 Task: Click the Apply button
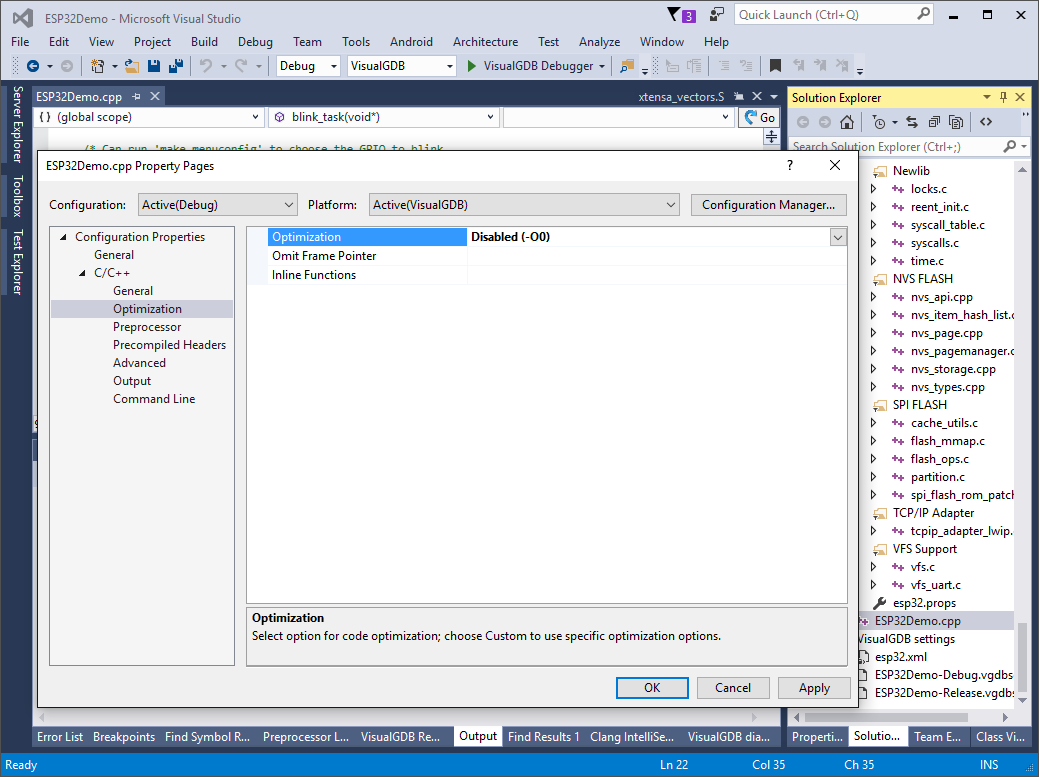[814, 688]
